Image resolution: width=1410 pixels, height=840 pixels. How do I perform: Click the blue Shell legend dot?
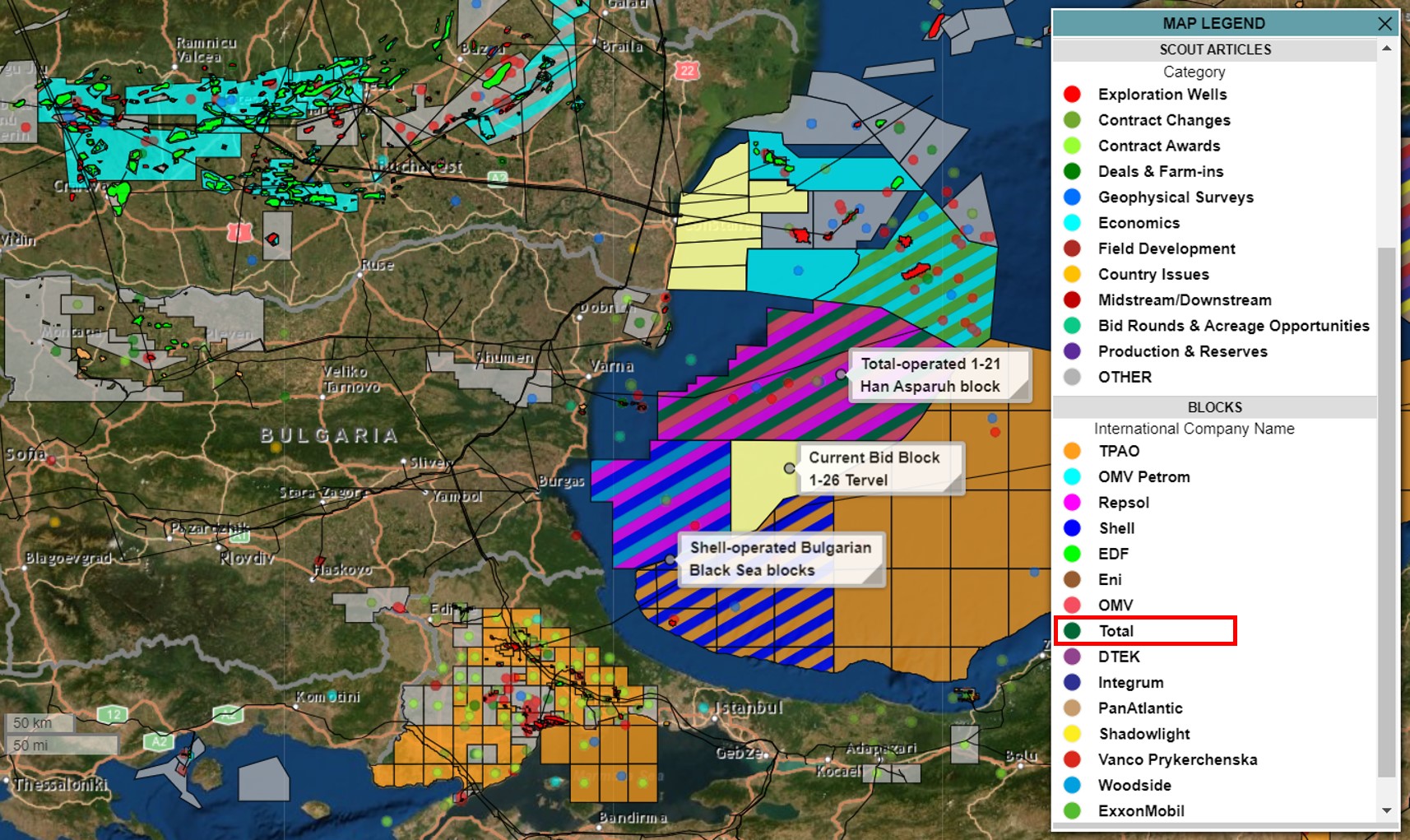click(x=1072, y=528)
